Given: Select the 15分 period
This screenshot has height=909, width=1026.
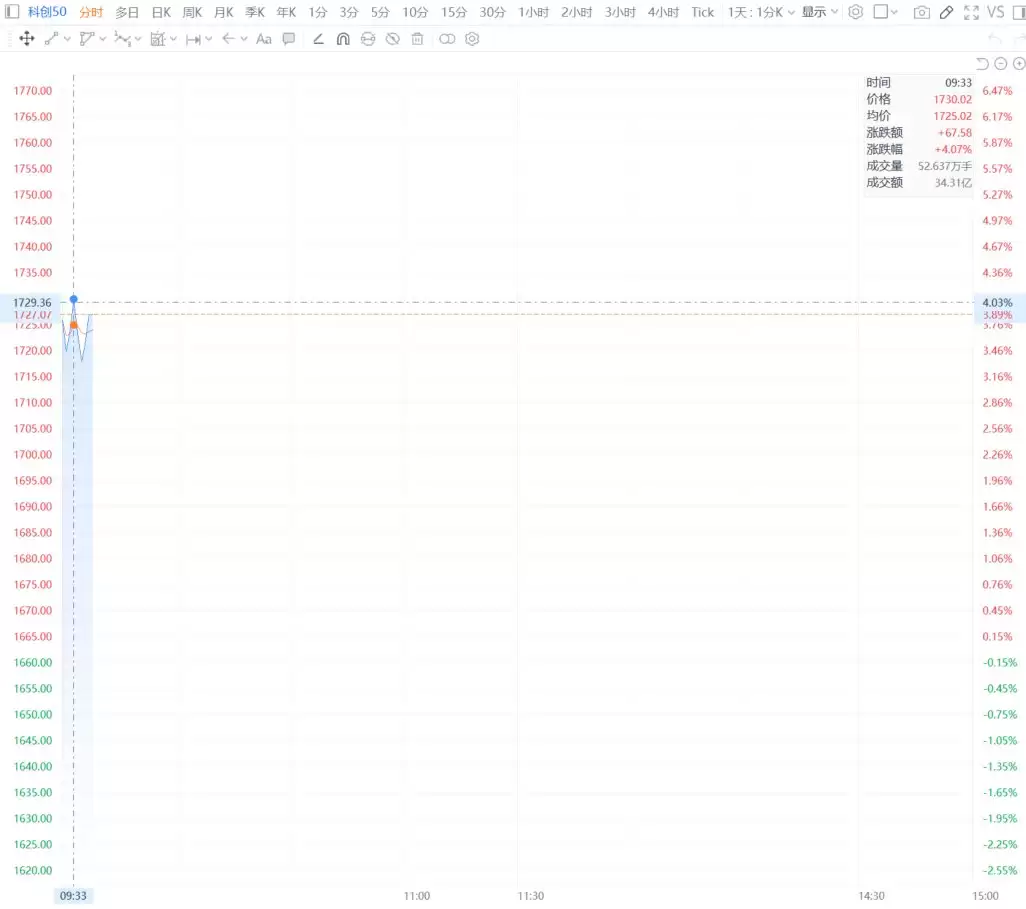Looking at the screenshot, I should coord(453,12).
